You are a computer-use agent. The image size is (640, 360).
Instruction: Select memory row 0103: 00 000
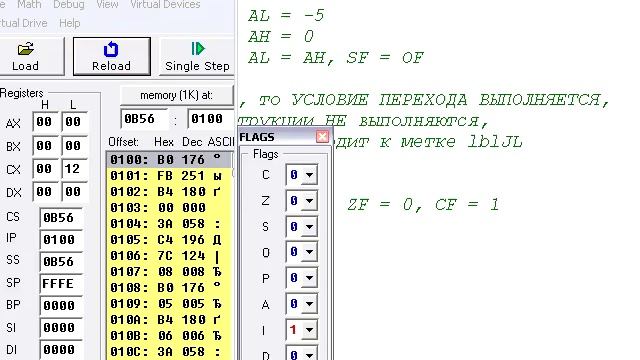[x=169, y=208]
